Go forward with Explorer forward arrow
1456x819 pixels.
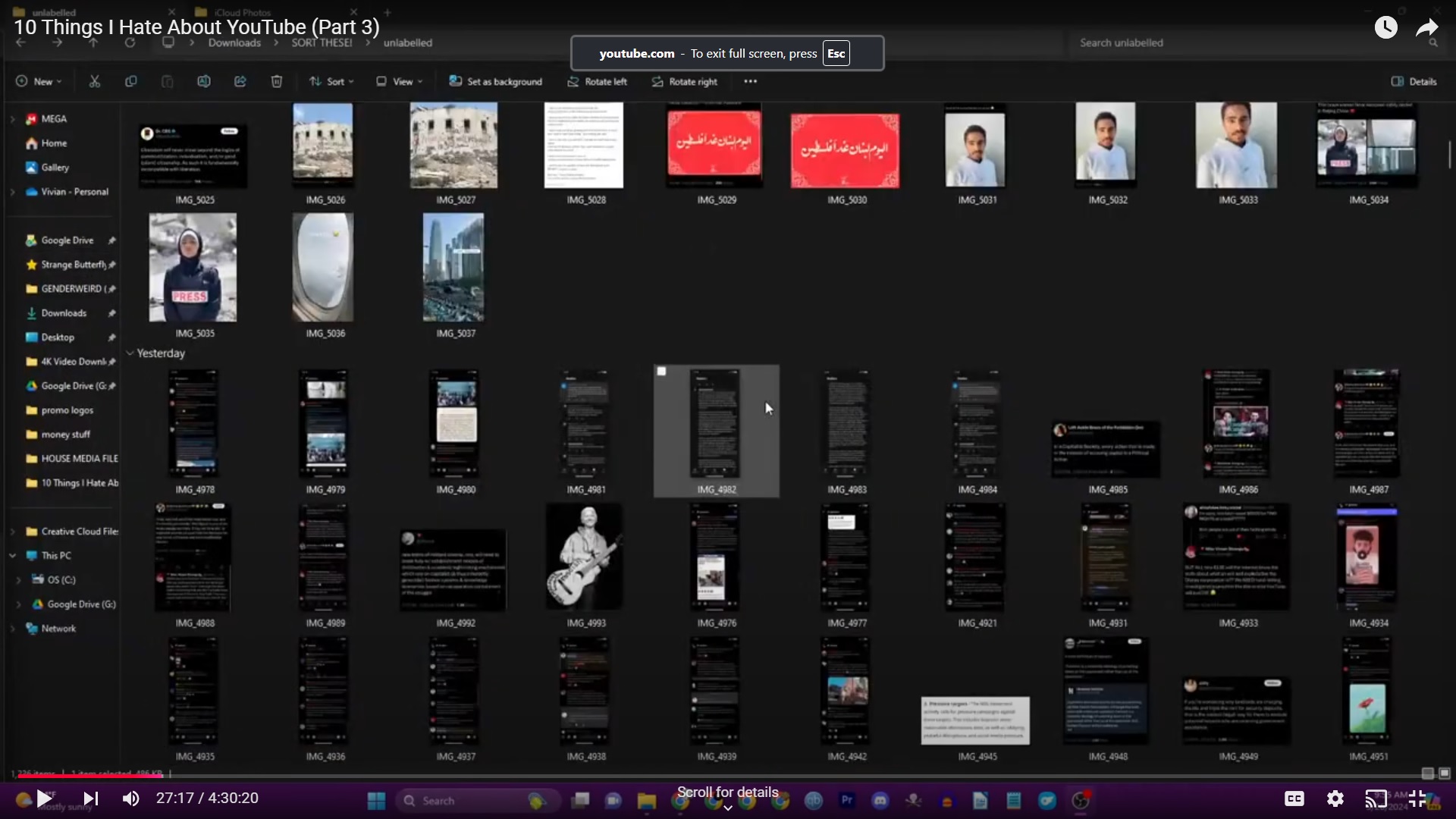[x=57, y=42]
